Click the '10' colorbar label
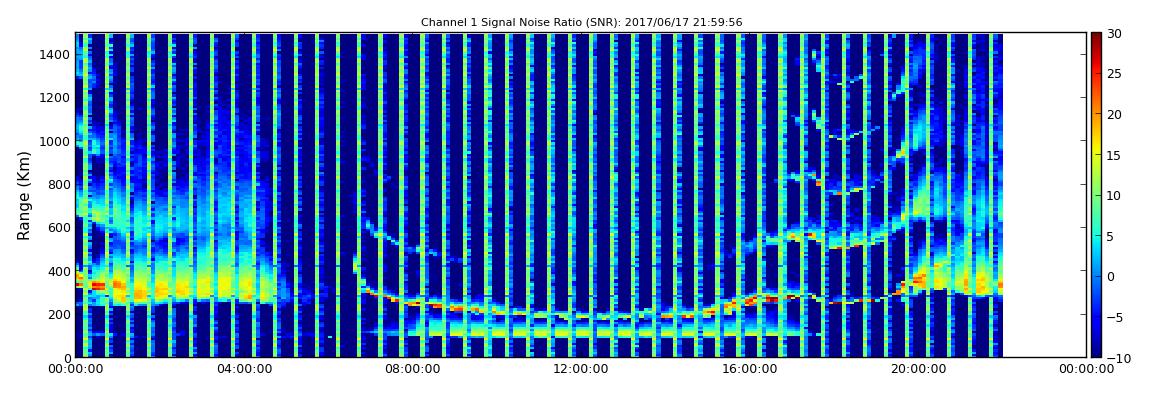Viewport: 1150px width, 407px height. 1114,196
